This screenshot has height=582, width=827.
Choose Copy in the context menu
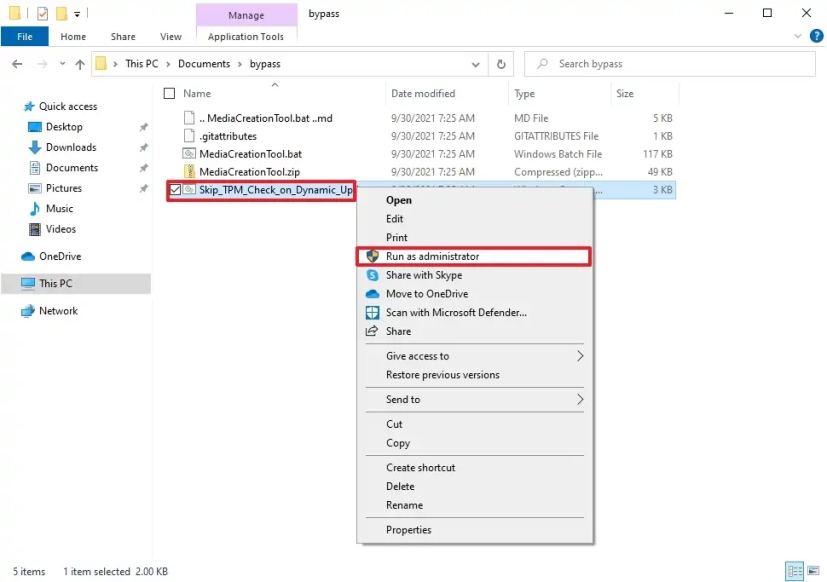point(398,443)
